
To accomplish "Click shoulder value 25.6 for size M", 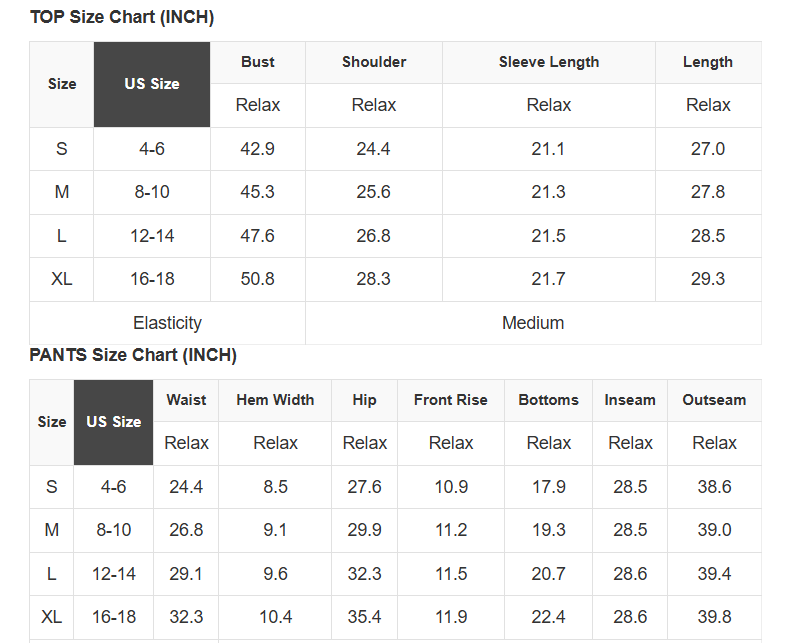I will pos(374,192).
